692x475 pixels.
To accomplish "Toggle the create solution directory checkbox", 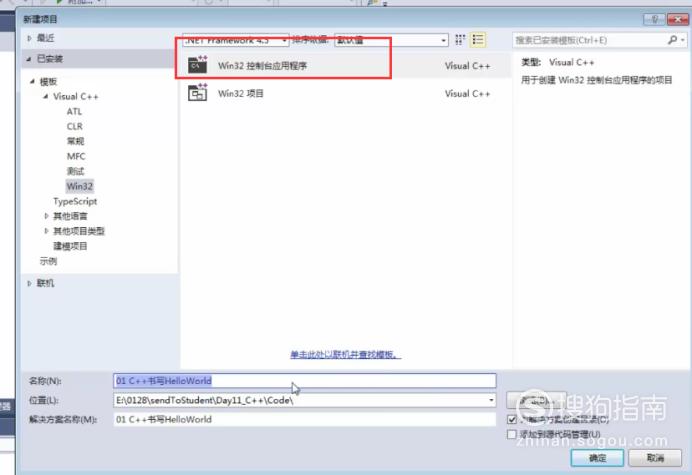I will (x=512, y=419).
